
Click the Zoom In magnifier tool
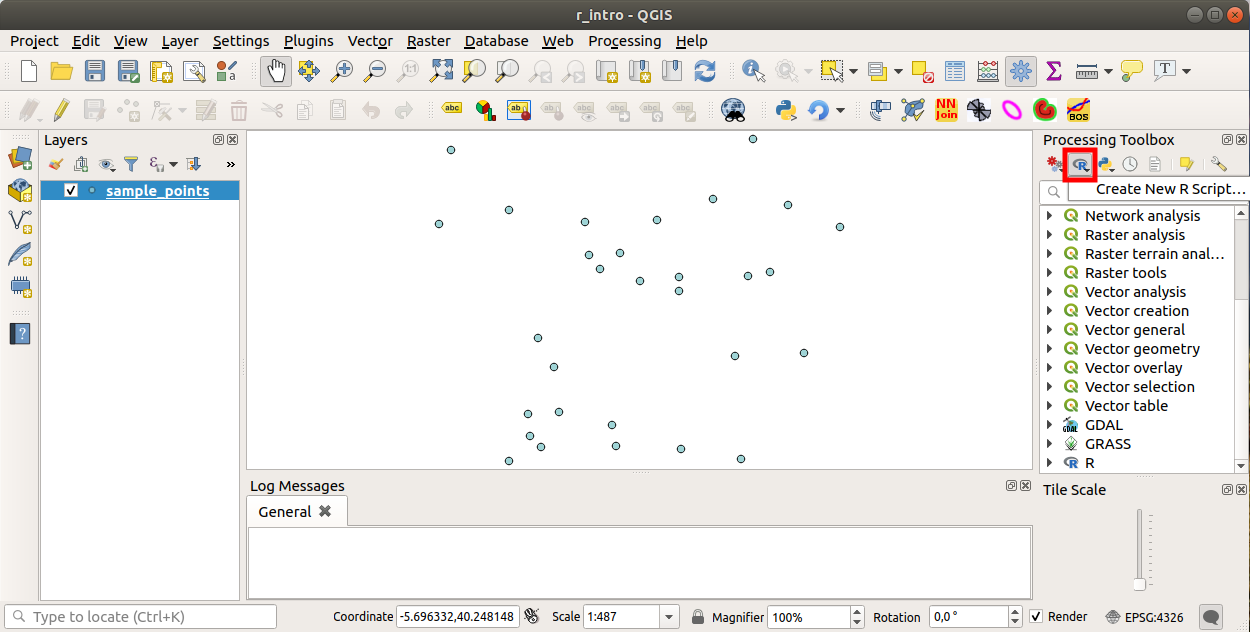point(342,71)
